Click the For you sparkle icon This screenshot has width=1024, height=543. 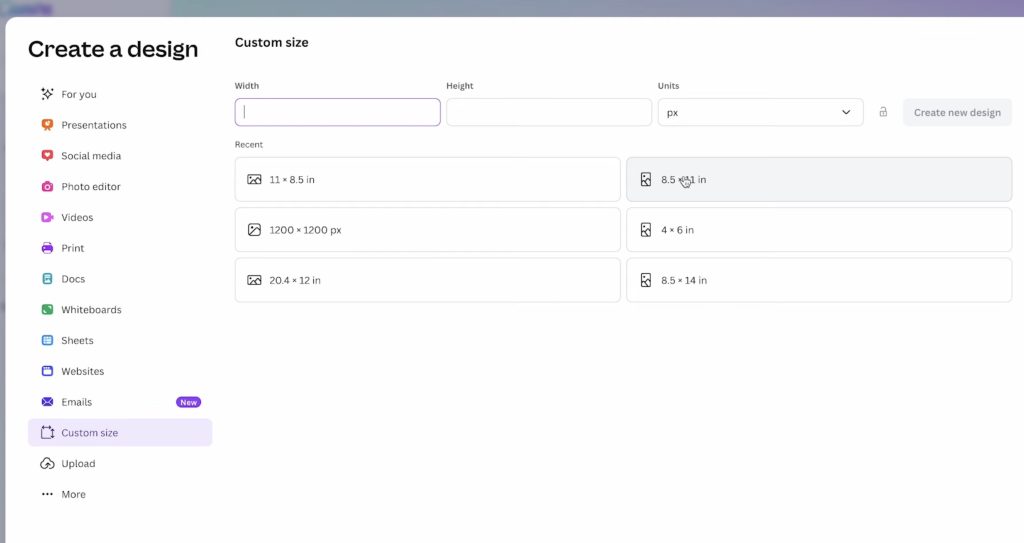click(47, 94)
